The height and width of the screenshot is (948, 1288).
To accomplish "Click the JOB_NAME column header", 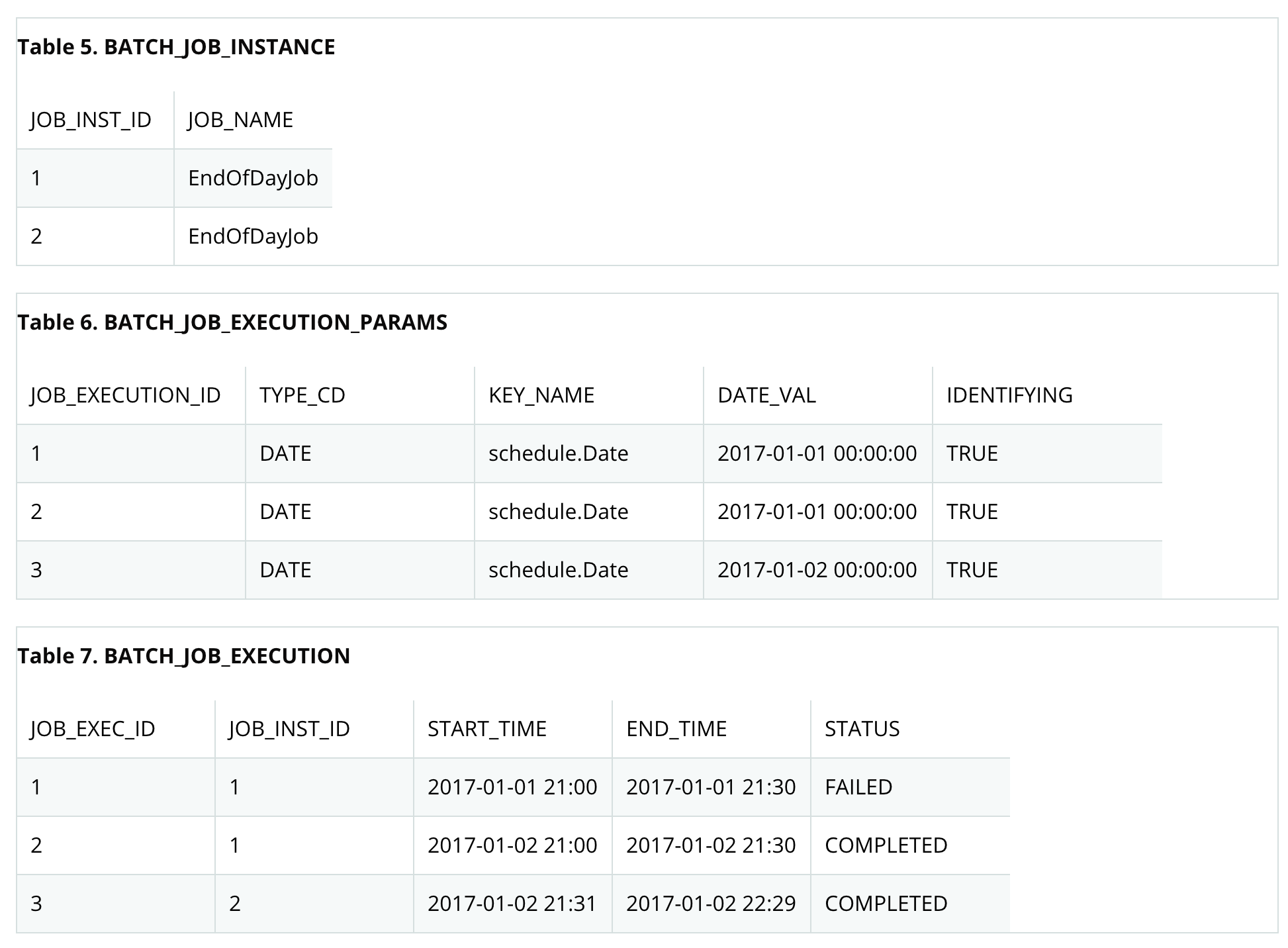I will (240, 120).
